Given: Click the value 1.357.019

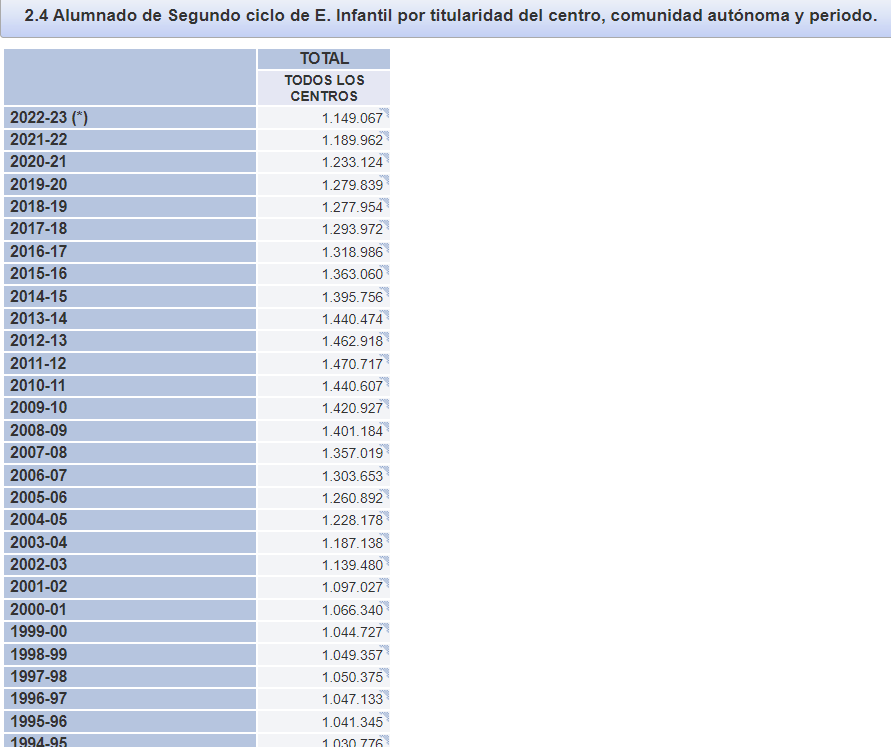Looking at the screenshot, I should click(353, 453).
